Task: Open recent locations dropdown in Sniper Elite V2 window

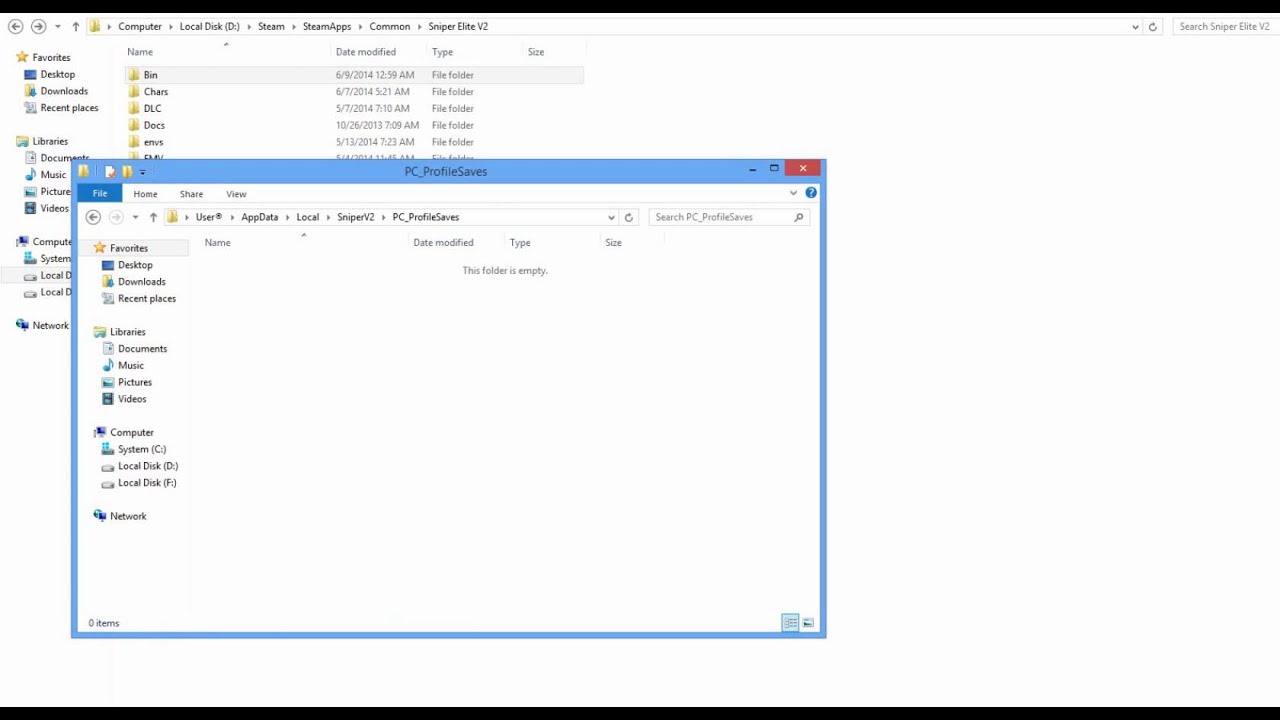Action: click(57, 27)
